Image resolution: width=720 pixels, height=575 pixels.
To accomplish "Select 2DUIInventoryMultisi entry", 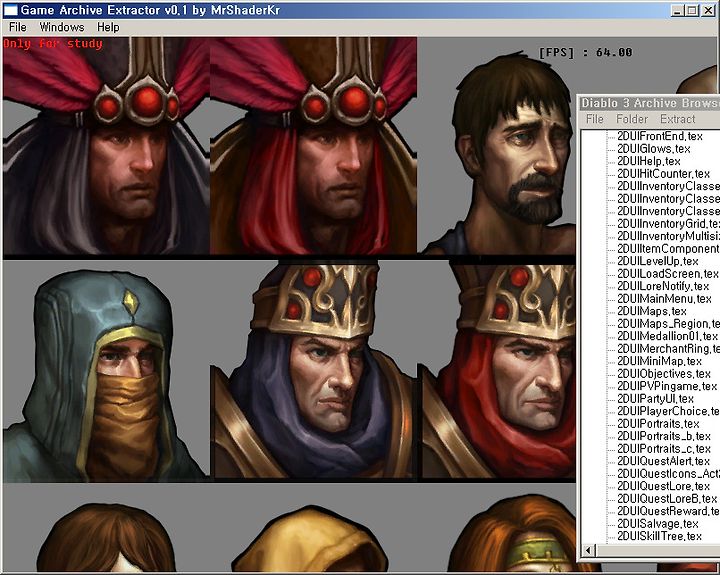I will pos(668,236).
